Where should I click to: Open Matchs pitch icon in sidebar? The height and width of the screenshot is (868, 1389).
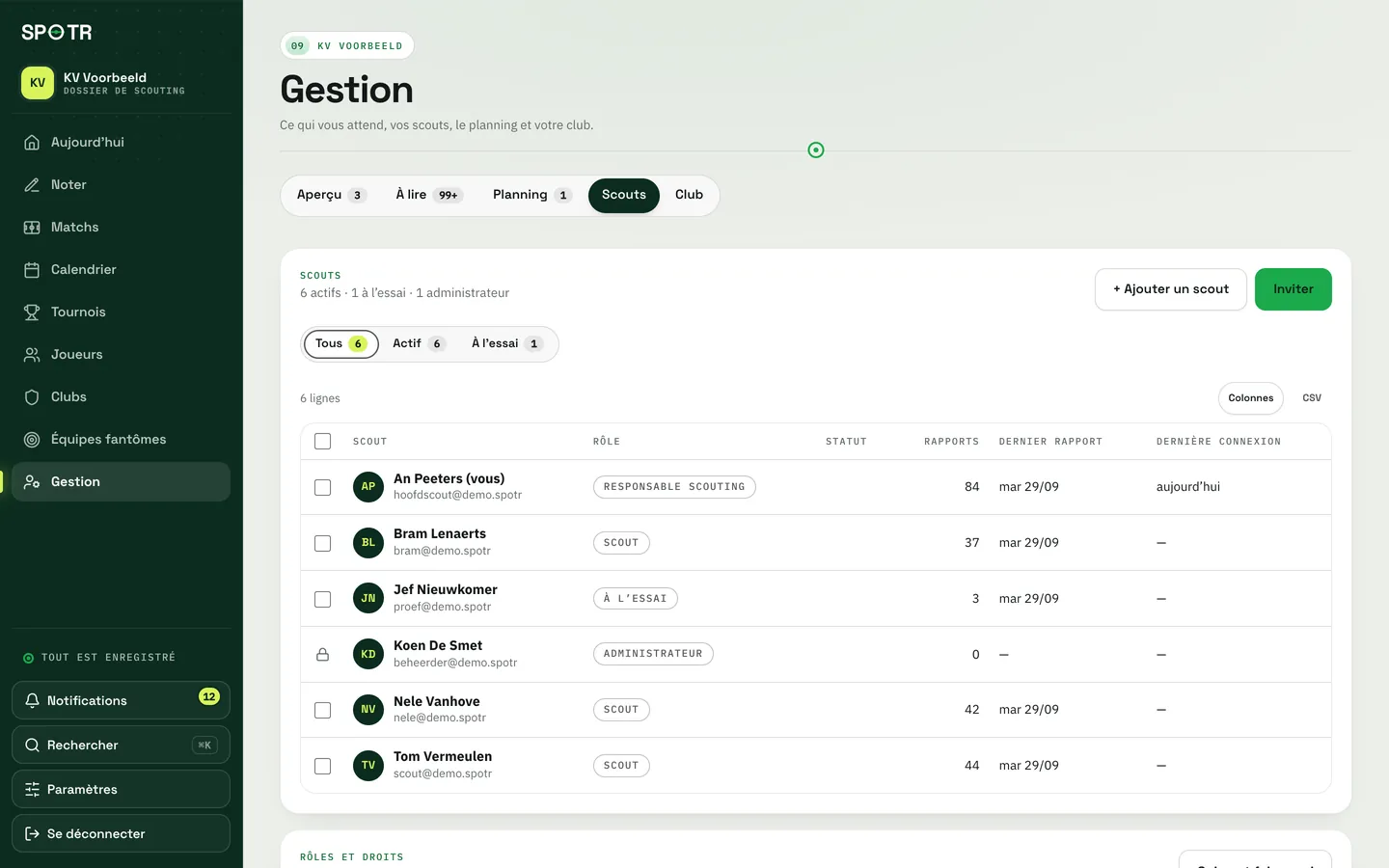click(x=32, y=227)
